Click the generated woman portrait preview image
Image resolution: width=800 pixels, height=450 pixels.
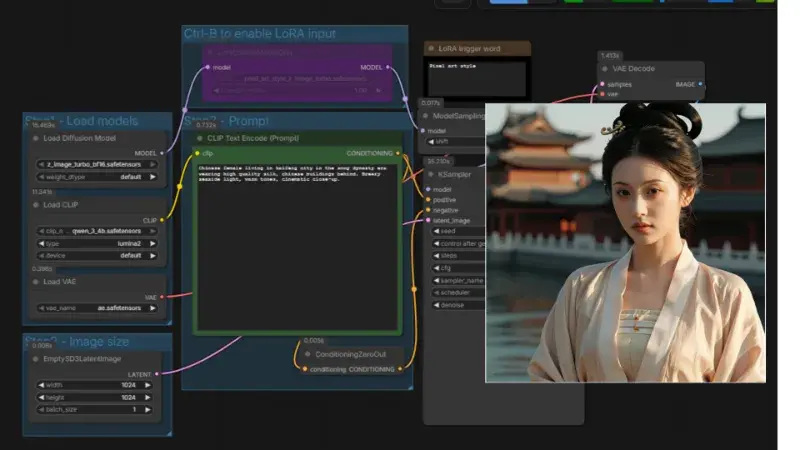(625, 242)
